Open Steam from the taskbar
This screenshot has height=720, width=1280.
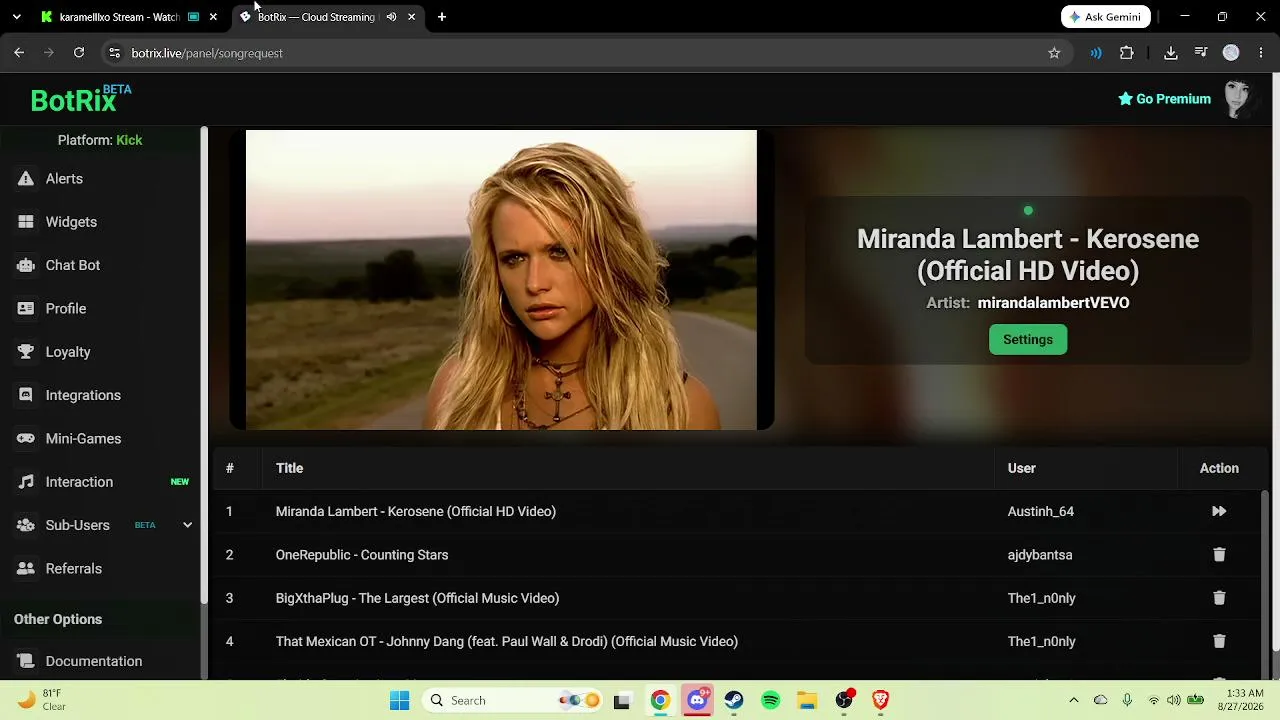pos(734,700)
